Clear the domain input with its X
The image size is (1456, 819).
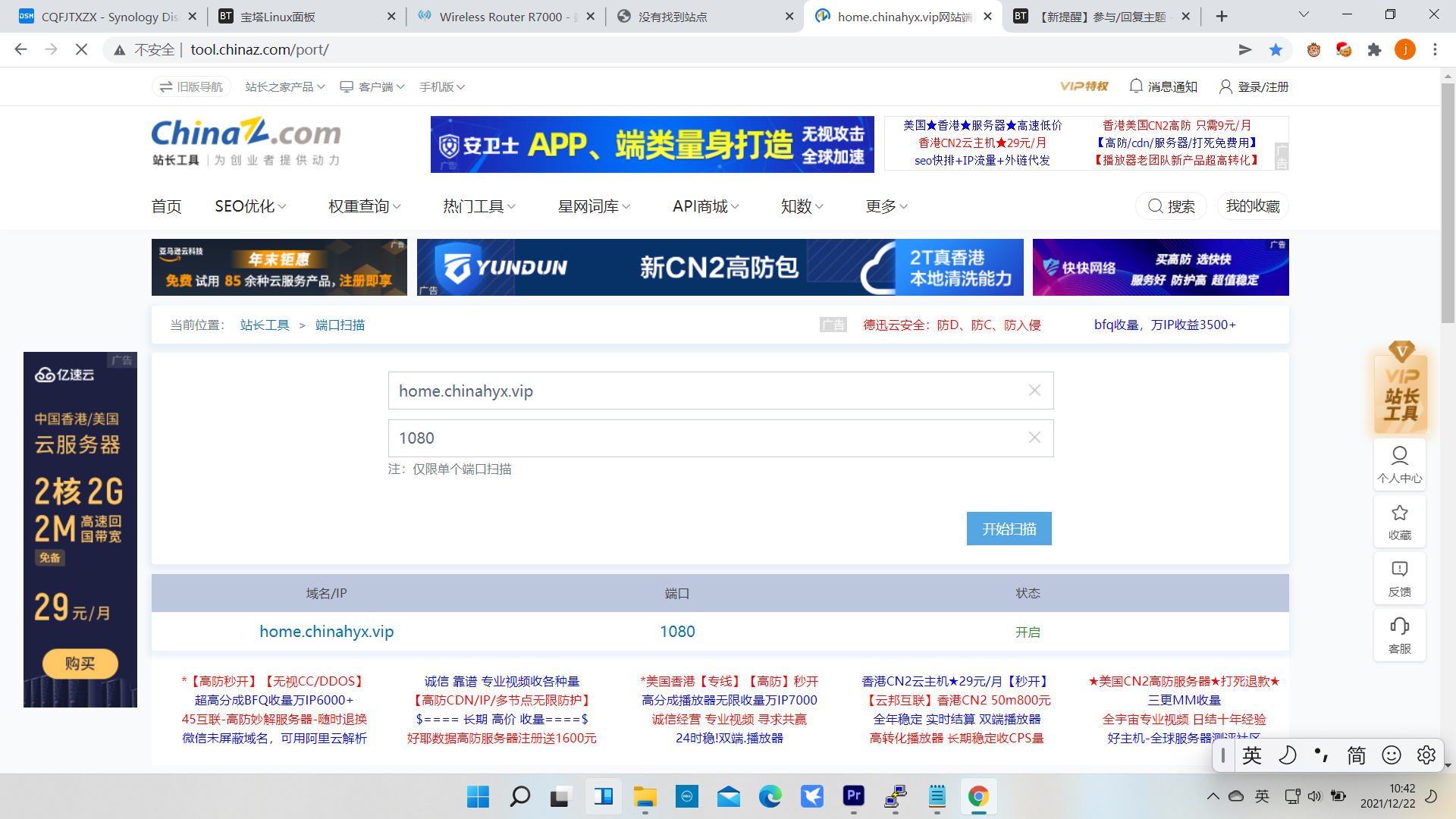pyautogui.click(x=1034, y=391)
